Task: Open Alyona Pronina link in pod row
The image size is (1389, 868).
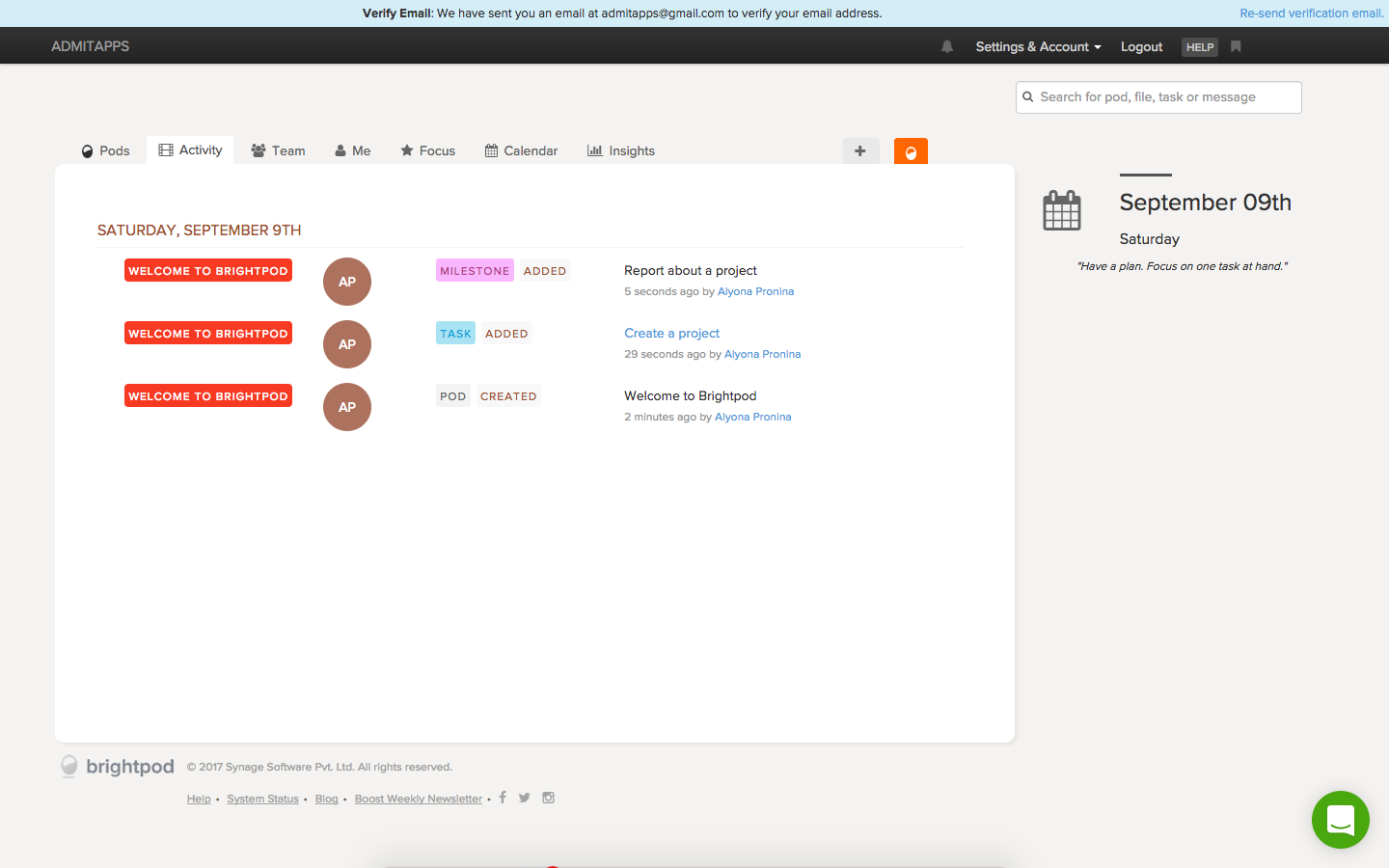Action: pos(752,417)
